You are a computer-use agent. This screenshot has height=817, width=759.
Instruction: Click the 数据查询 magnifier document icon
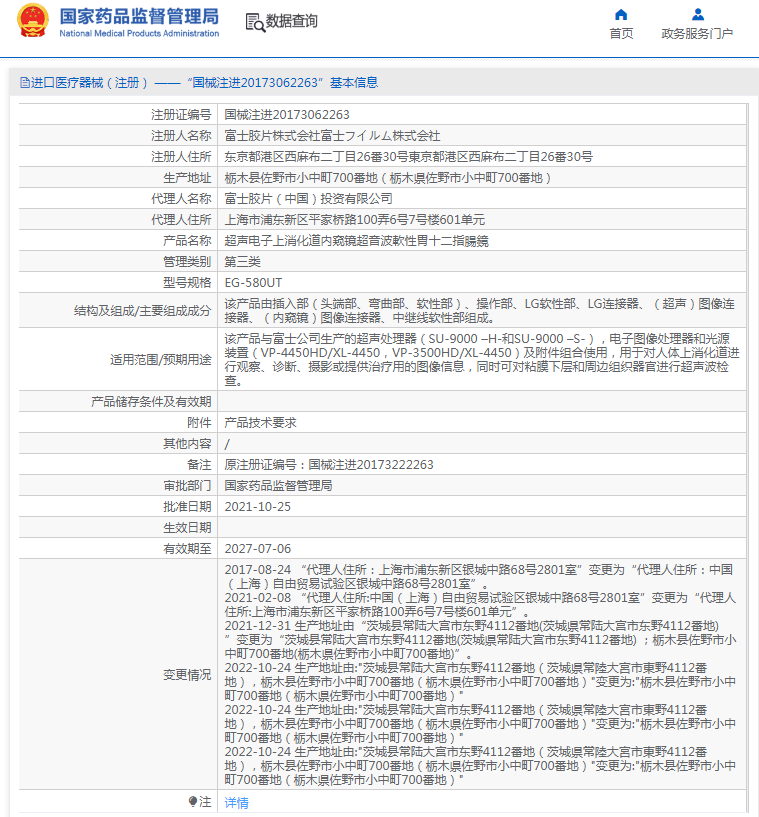point(255,22)
